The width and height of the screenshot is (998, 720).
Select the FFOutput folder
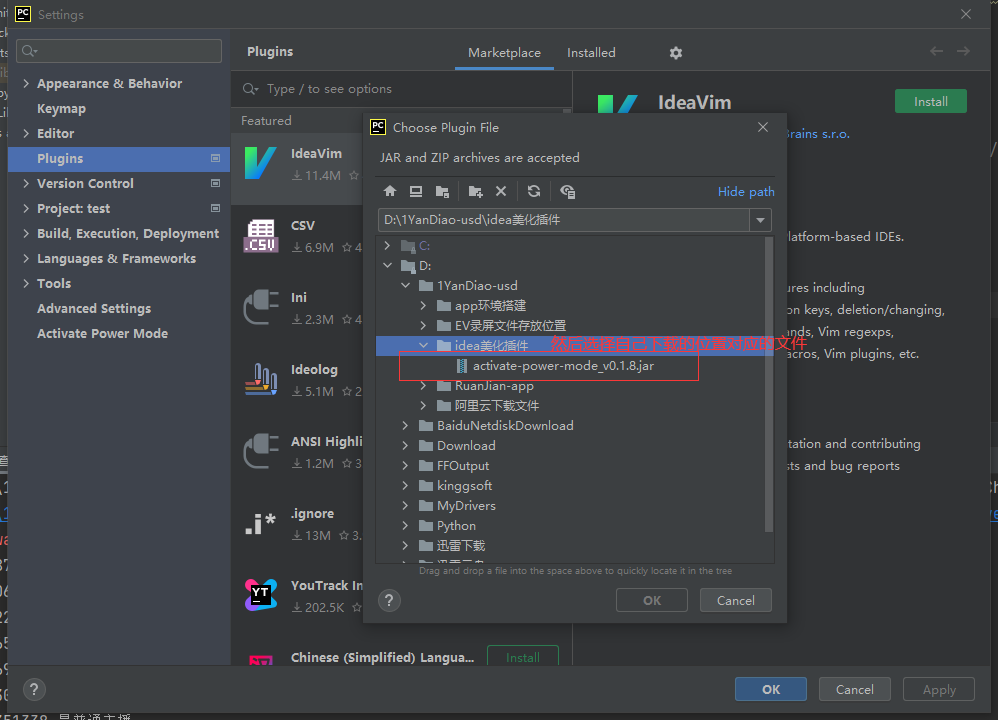point(463,466)
